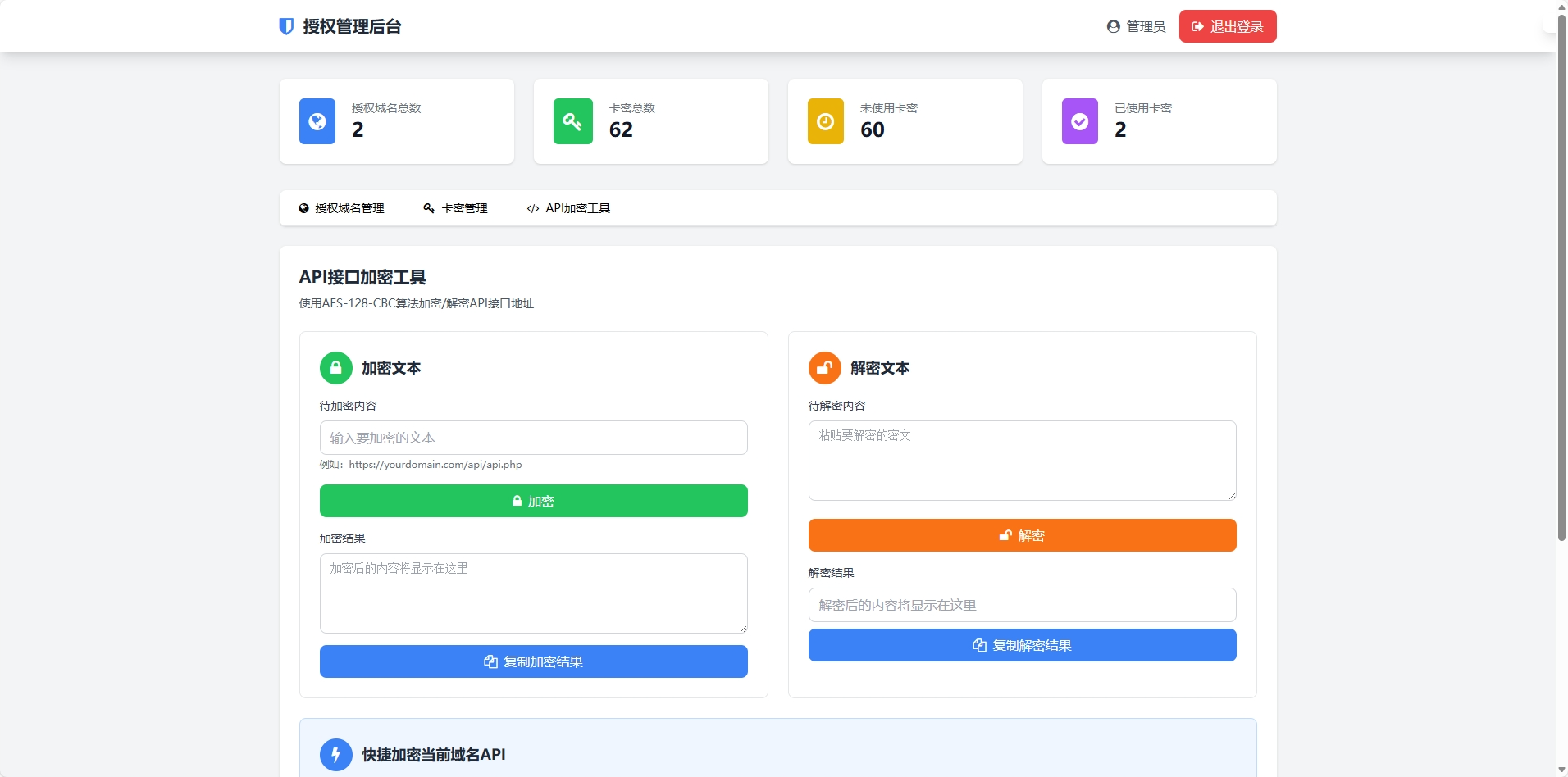Image resolution: width=1568 pixels, height=777 pixels.
Task: Click the orange unlock icon beside 解密文本
Action: click(824, 368)
